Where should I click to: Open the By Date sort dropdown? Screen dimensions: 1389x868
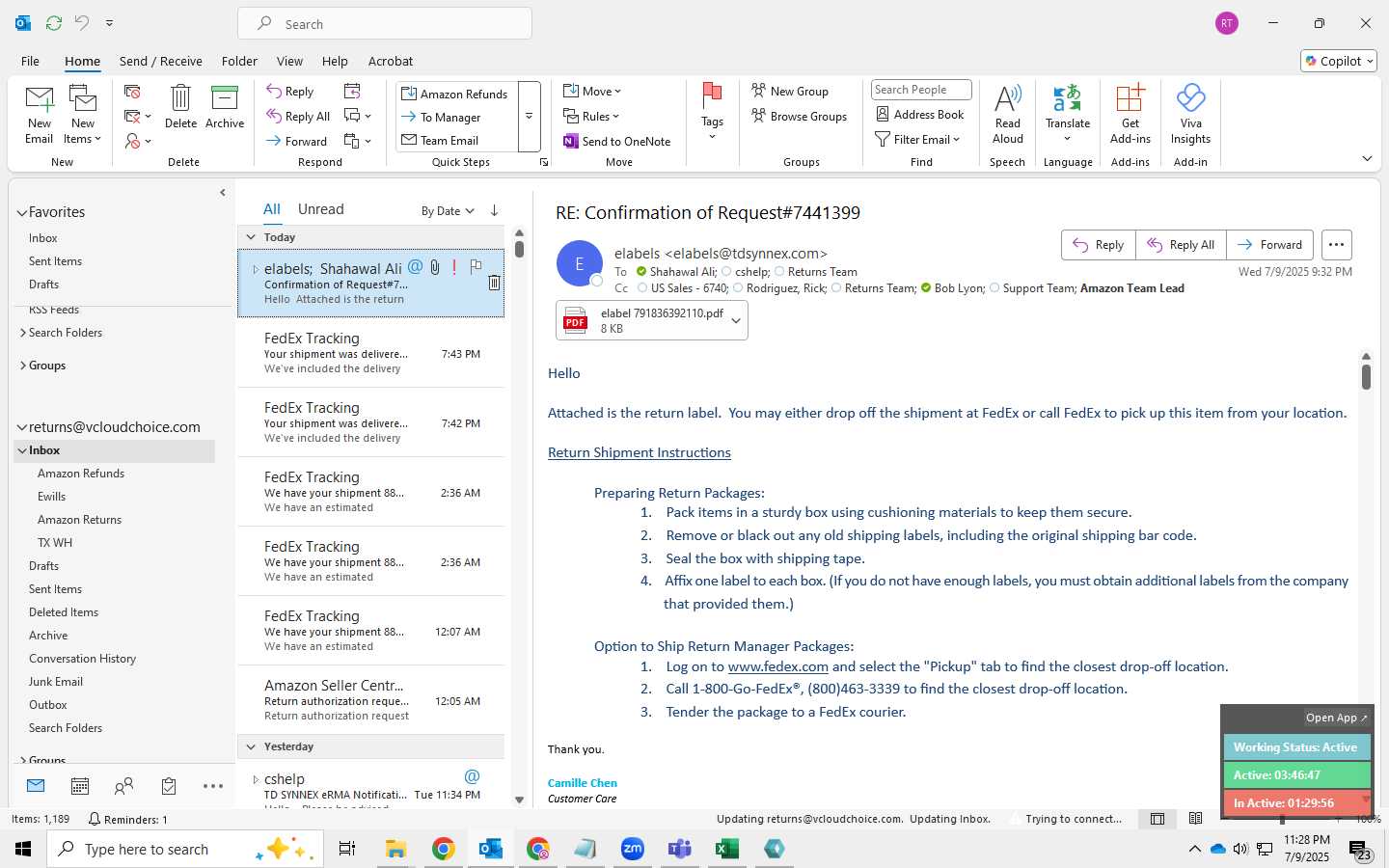click(448, 211)
